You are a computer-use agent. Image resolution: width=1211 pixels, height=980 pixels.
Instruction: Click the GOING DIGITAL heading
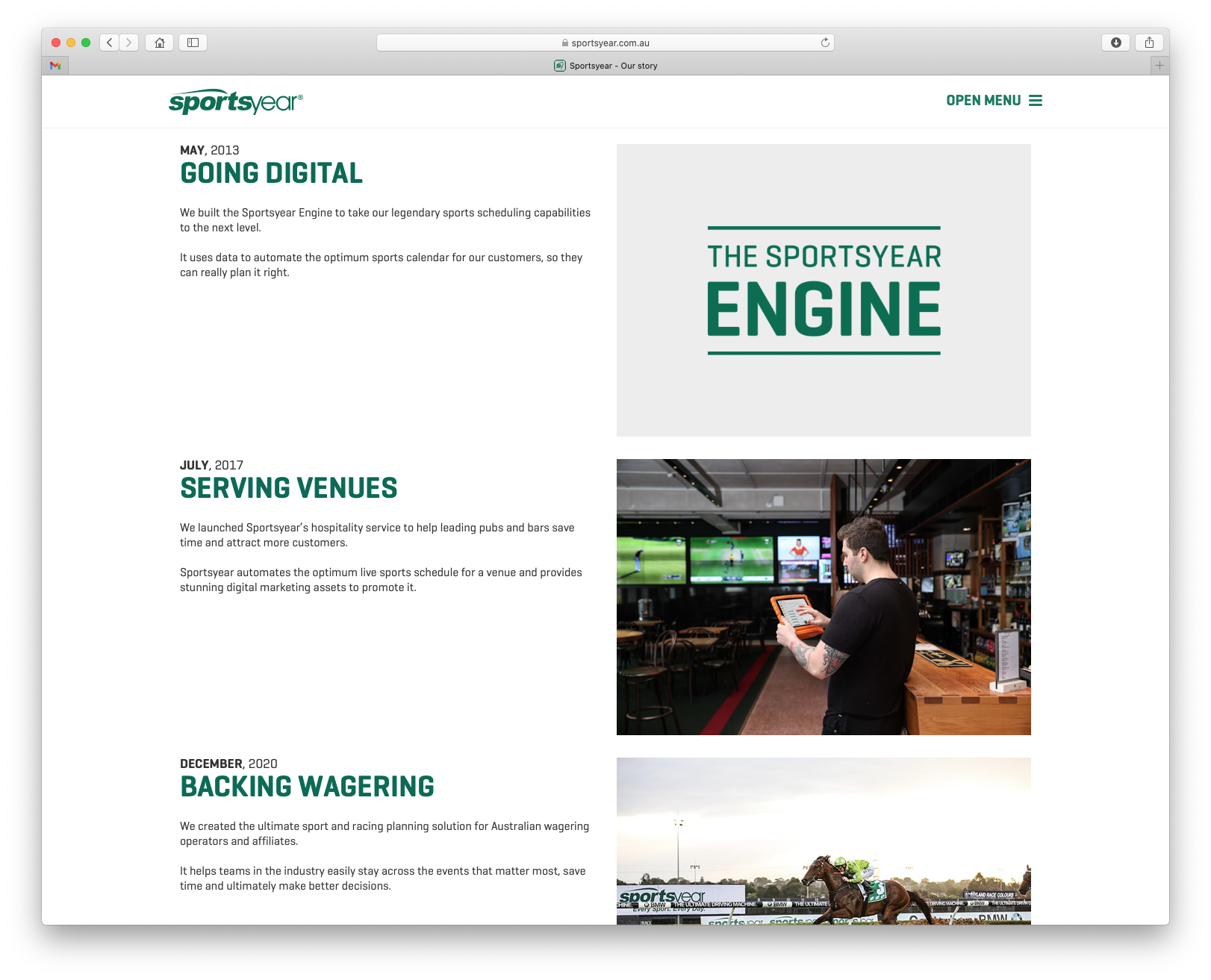(271, 173)
